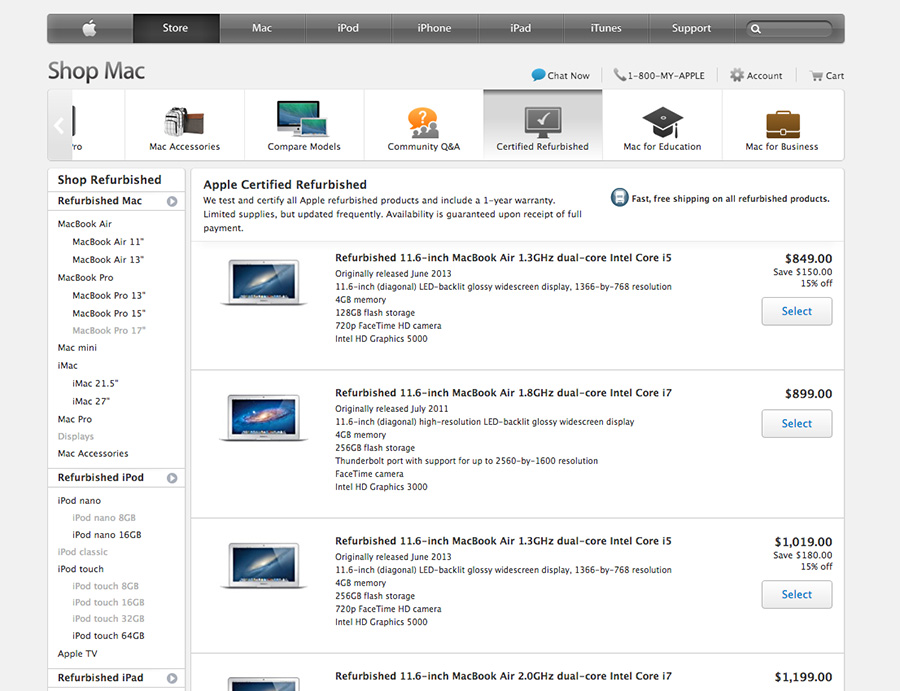
Task: Open Mac Accessories in the sidebar list
Action: [x=93, y=453]
